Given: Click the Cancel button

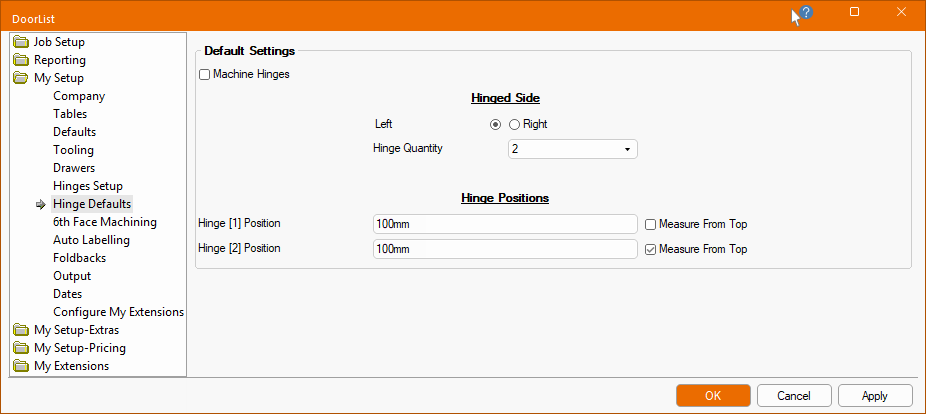Looking at the screenshot, I should 793,396.
